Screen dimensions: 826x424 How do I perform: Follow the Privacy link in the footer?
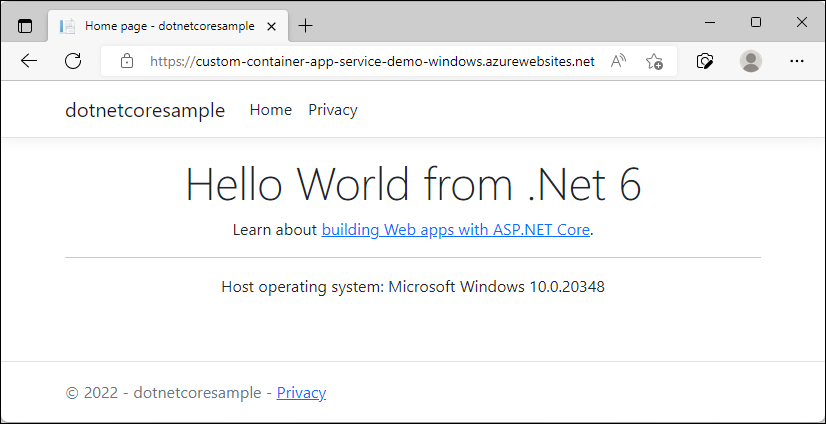[x=301, y=393]
